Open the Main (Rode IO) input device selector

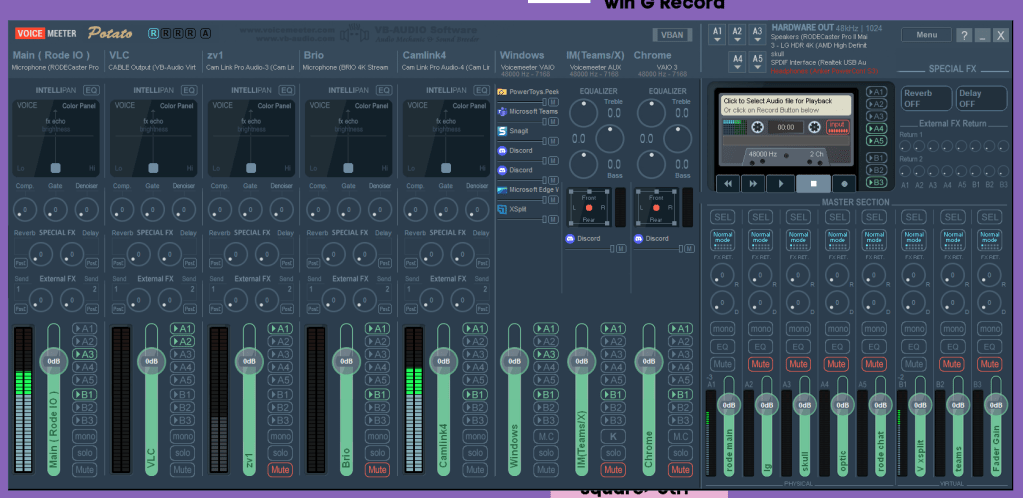pos(56,67)
